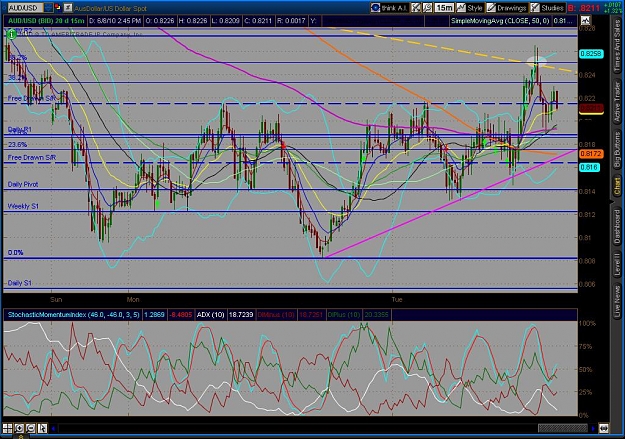Click the symbol description icon beside link
This screenshot has width=625, height=439.
tap(68, 7)
